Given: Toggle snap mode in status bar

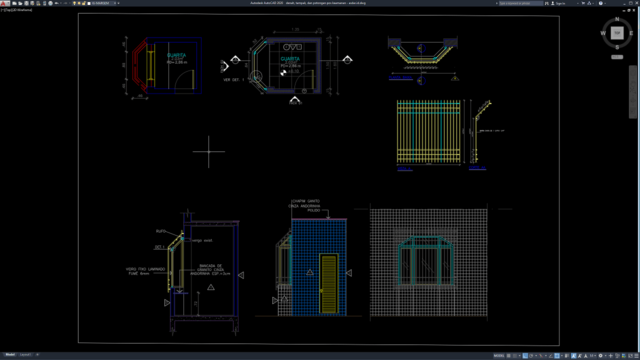Looking at the screenshot, I should coord(515,356).
